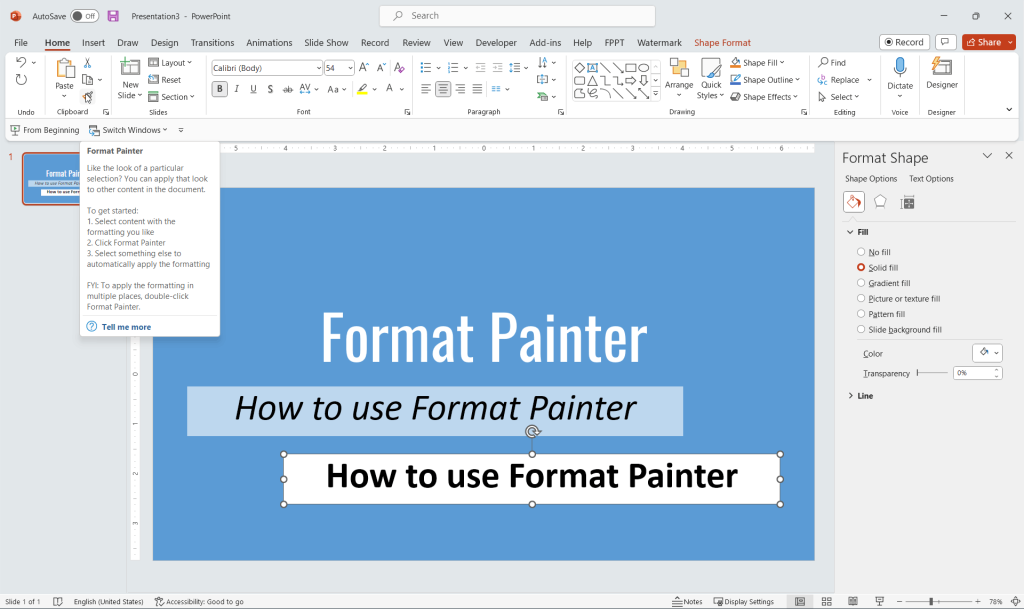Open the fill Color picker button
This screenshot has width=1024, height=609.
point(987,353)
